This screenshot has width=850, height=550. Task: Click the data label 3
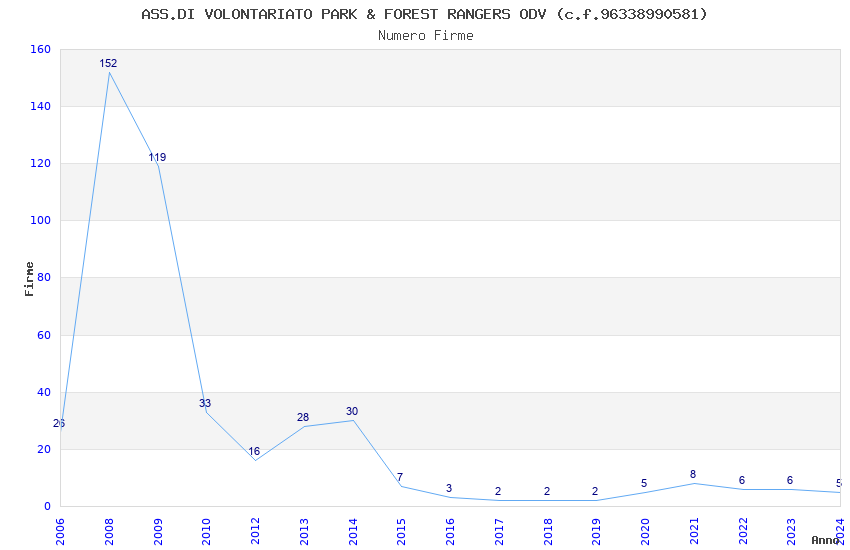point(449,488)
